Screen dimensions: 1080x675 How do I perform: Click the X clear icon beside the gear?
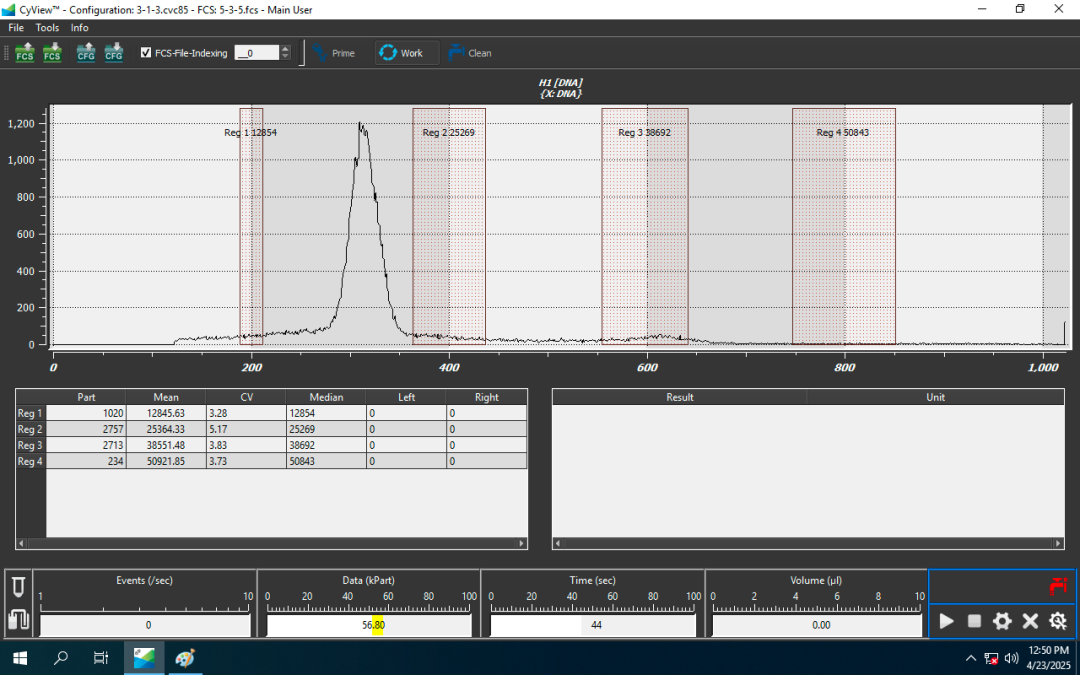(x=1030, y=621)
